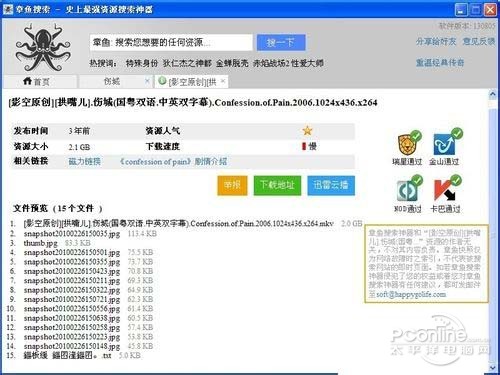This screenshot has width=500, height=375.
Task: Select the [影空原创][拱 tab
Action: pos(191,82)
